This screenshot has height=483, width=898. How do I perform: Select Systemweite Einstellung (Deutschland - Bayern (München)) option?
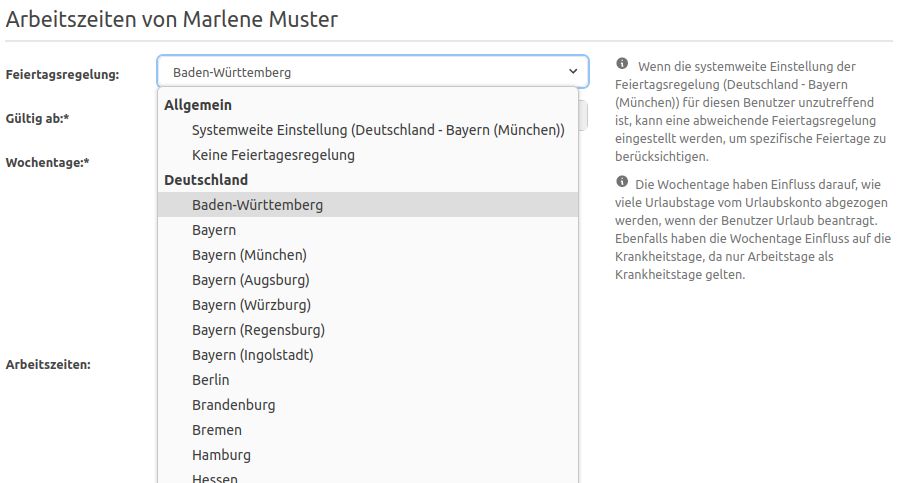pyautogui.click(x=368, y=130)
